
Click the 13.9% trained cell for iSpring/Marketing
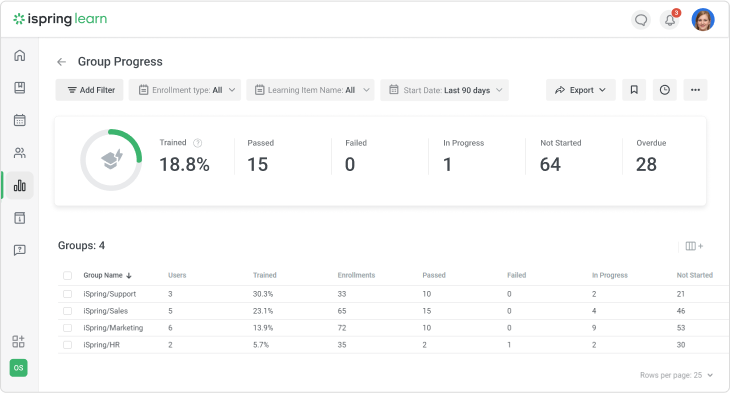pyautogui.click(x=263, y=328)
